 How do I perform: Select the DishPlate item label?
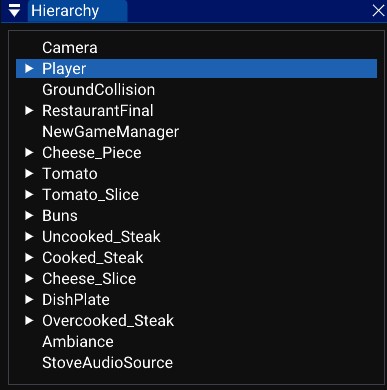coord(76,300)
